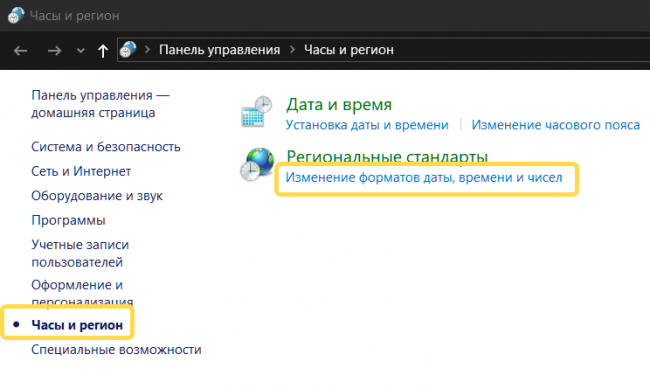Open the recent locations dropdown chevron

(x=81, y=51)
